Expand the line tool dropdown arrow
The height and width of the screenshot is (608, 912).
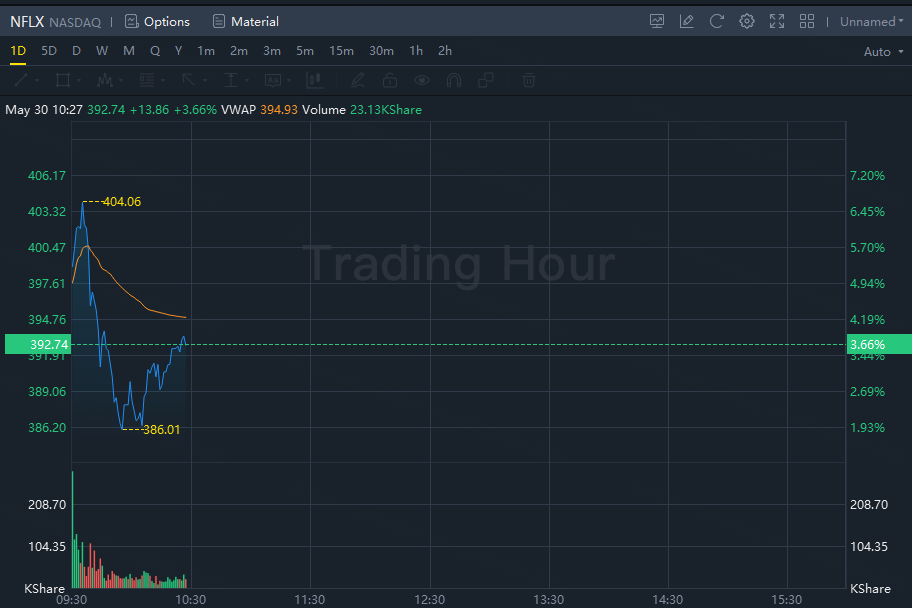[x=37, y=81]
